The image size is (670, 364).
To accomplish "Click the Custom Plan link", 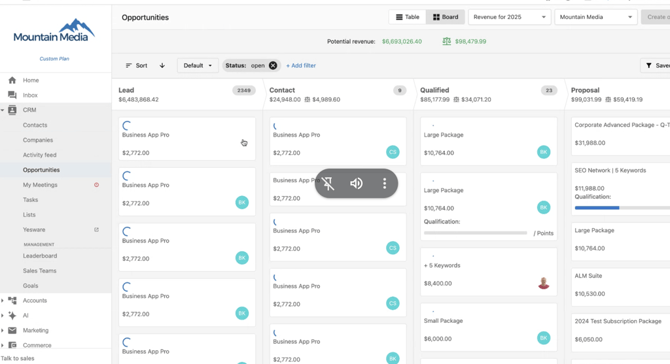I will 54,59.
